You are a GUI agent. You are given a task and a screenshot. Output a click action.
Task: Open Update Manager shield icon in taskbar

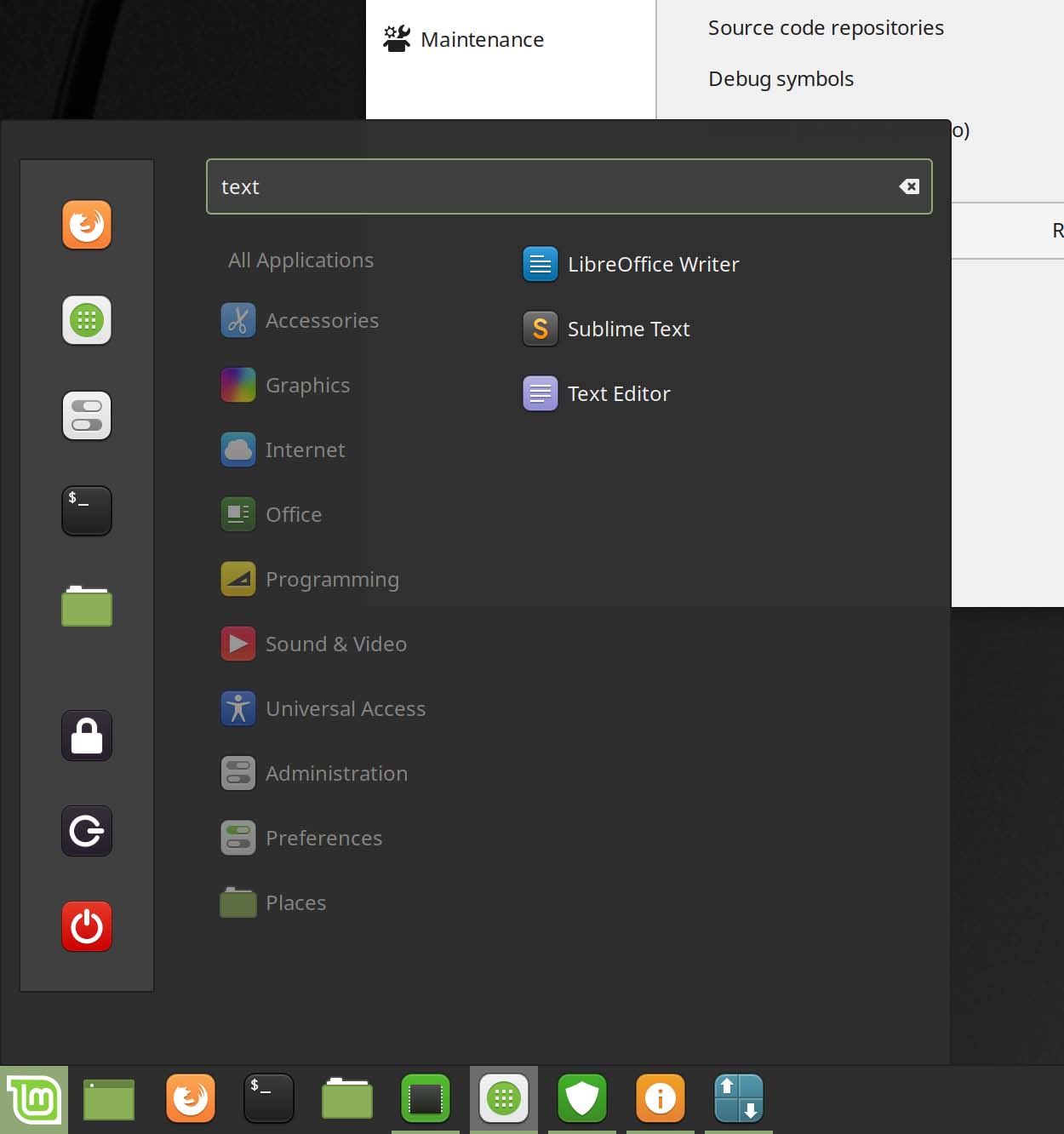(x=582, y=1098)
